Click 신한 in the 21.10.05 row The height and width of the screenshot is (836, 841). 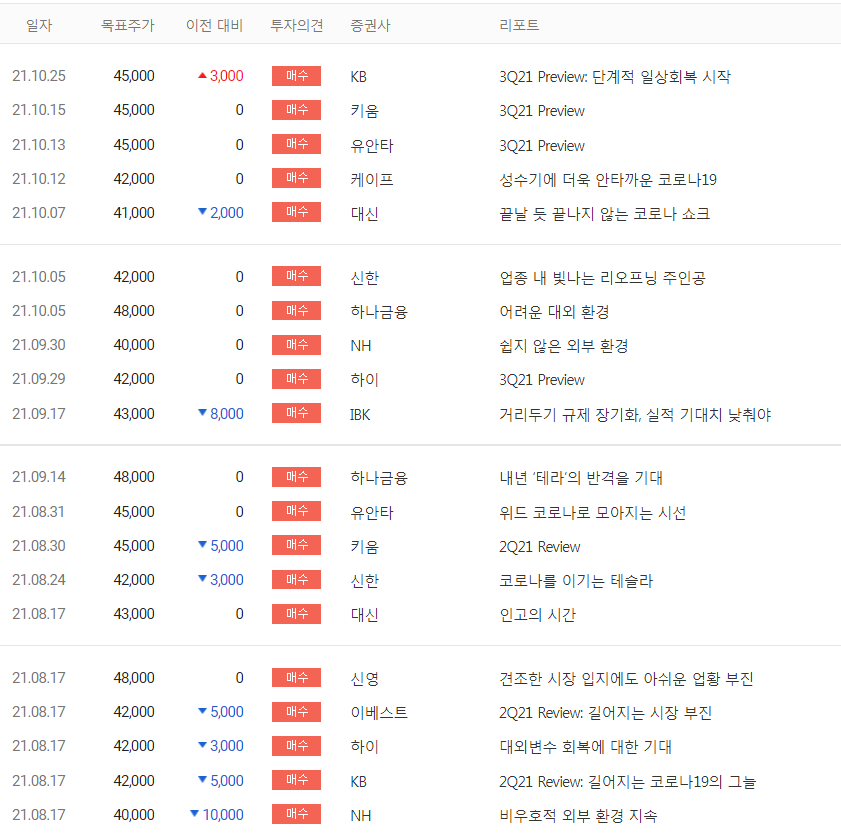tap(365, 278)
